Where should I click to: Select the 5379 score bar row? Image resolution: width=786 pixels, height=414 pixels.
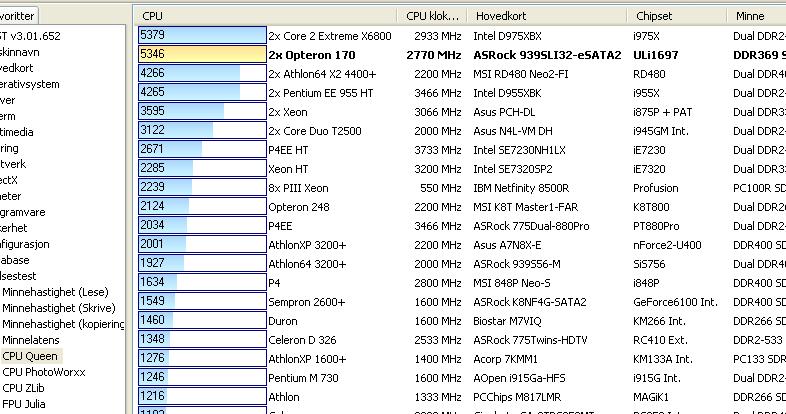(202, 35)
